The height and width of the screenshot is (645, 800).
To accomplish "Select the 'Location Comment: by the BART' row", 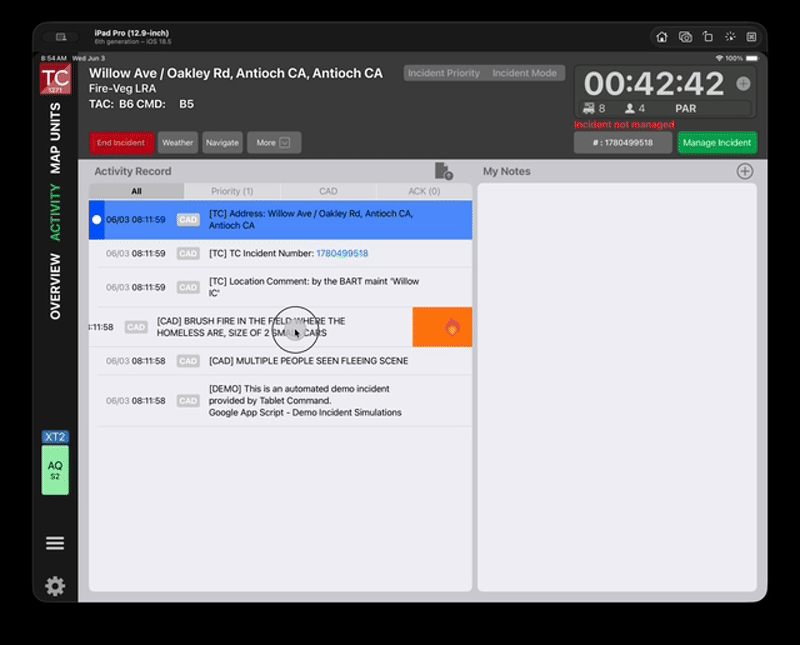I will pyautogui.click(x=281, y=287).
